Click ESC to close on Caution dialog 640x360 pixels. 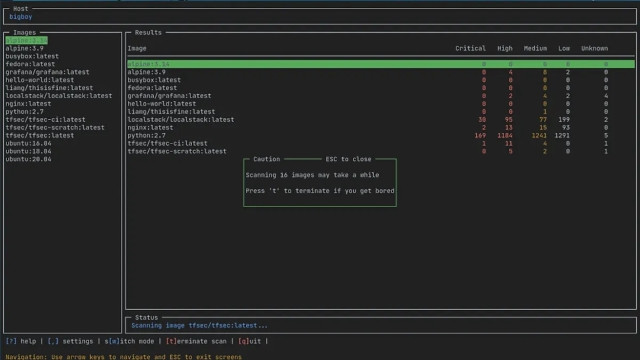point(348,159)
